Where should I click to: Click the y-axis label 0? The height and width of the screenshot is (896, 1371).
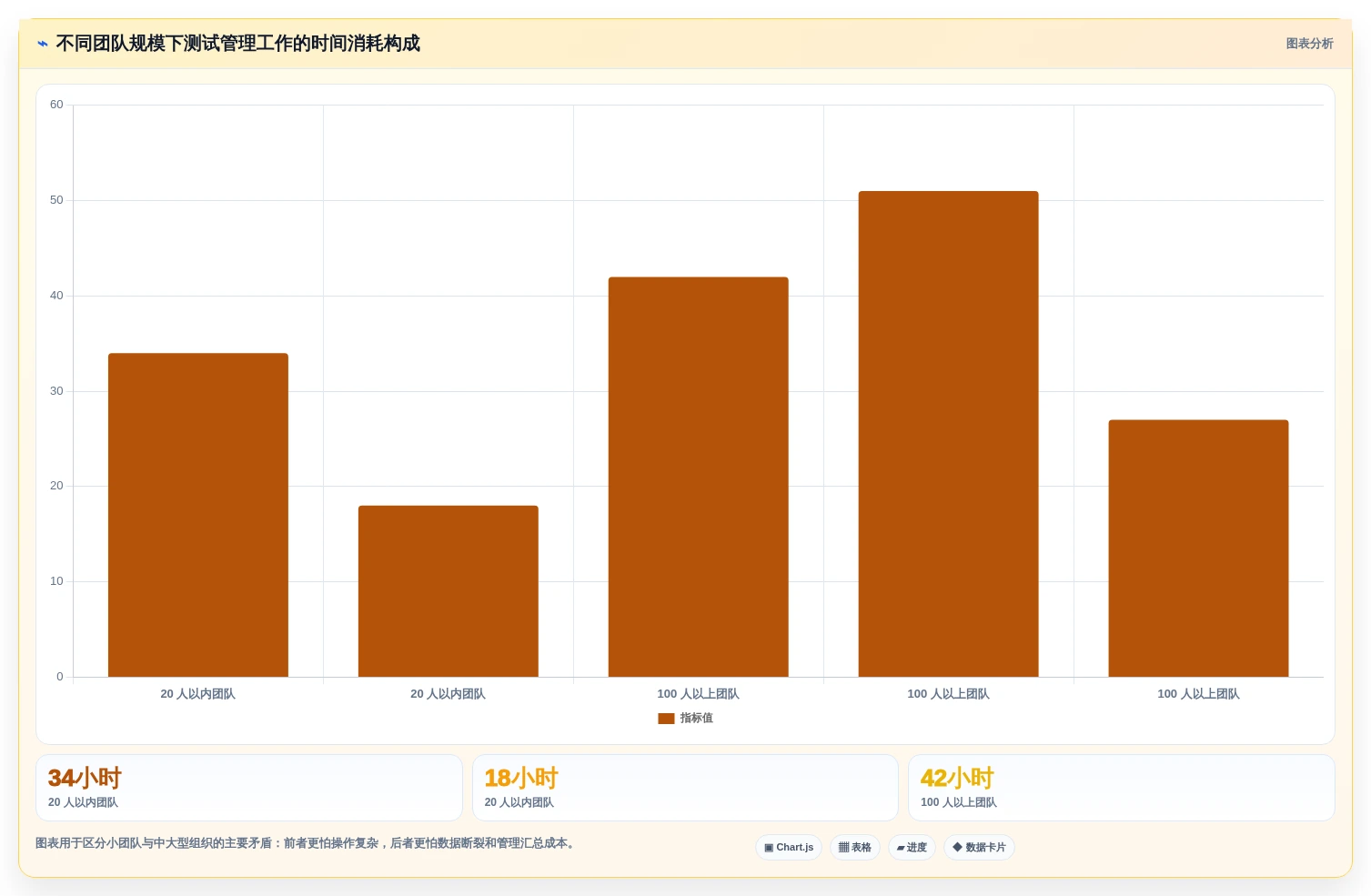click(60, 677)
